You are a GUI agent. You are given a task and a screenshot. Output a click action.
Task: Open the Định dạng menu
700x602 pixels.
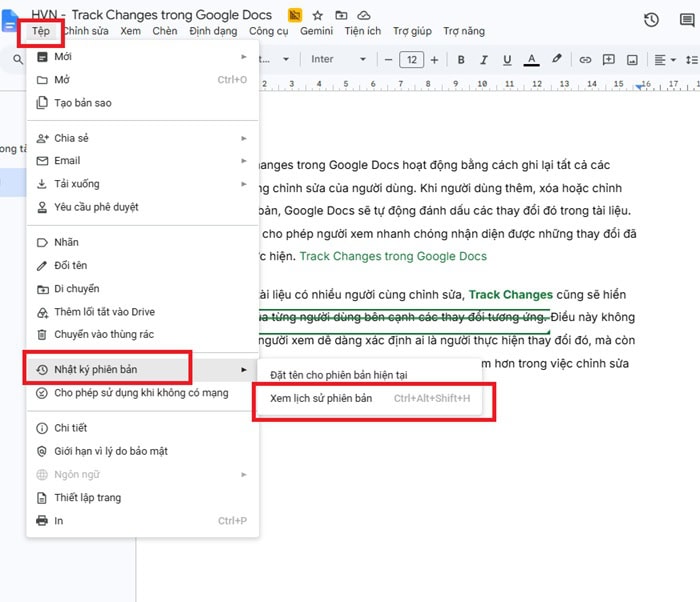coord(213,31)
